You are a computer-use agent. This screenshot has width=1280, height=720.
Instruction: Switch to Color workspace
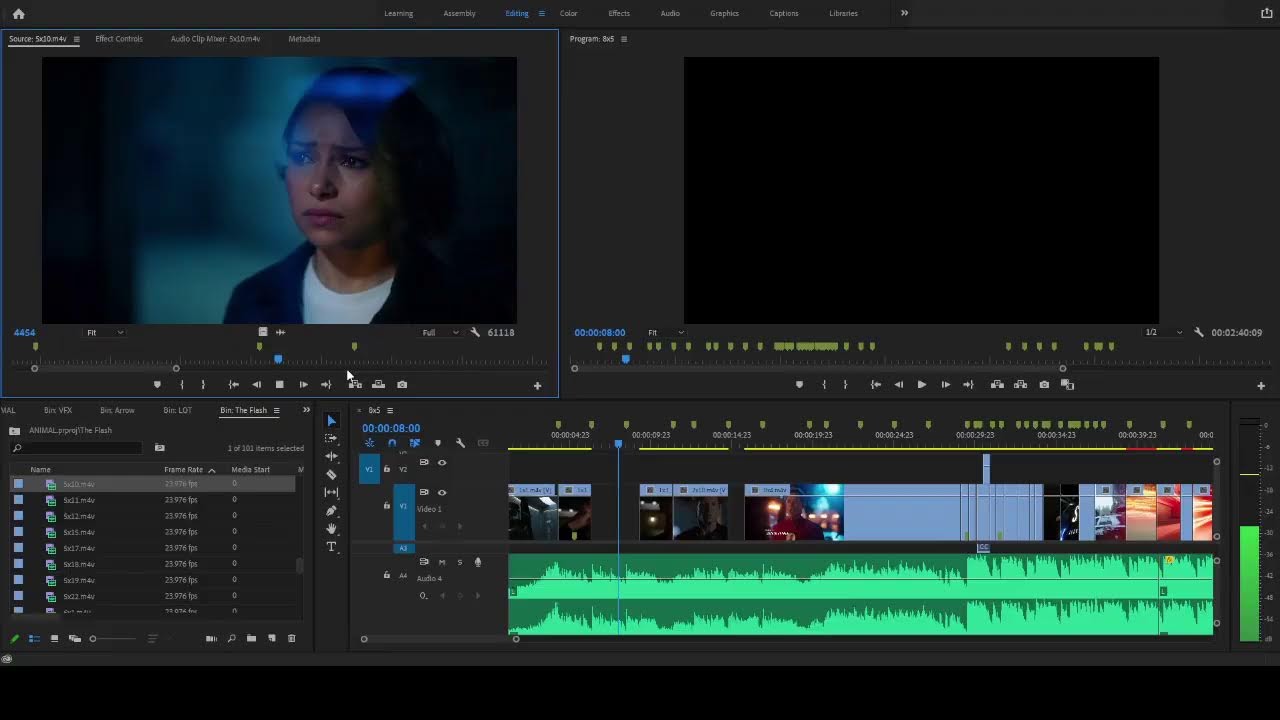coord(568,13)
